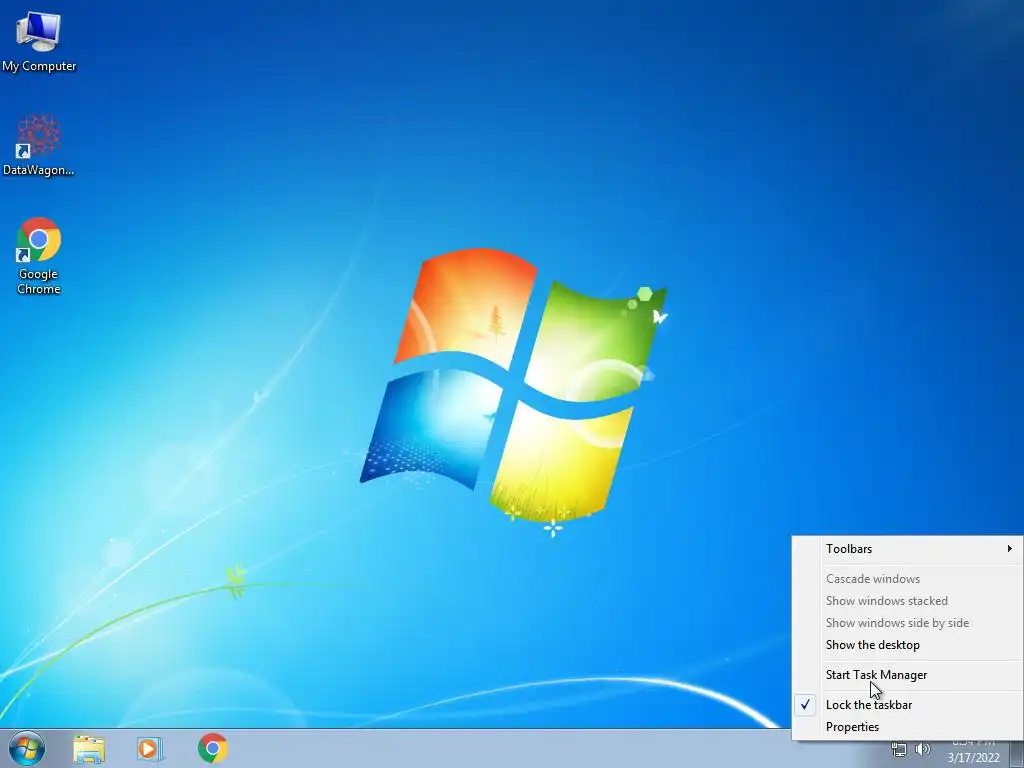
Task: Select the Google Chrome desktop shortcut
Action: 39,255
